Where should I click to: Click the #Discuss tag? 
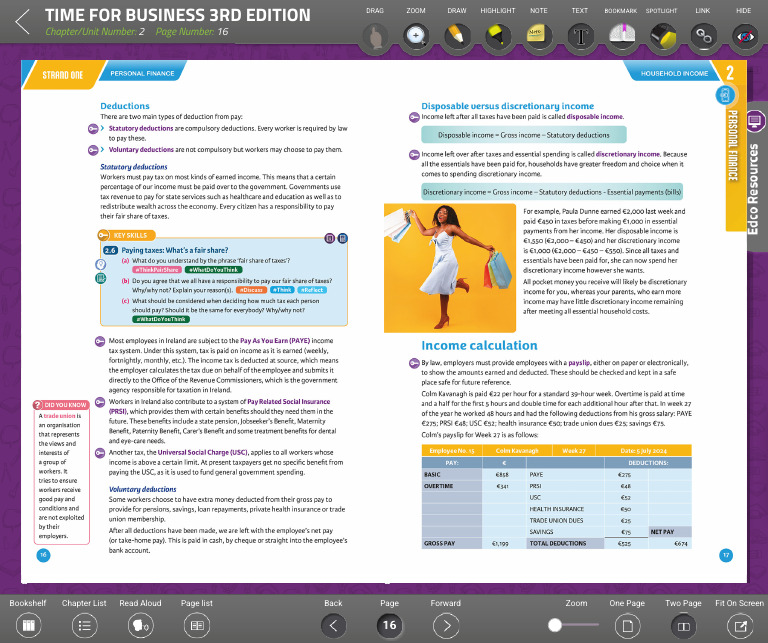251,290
